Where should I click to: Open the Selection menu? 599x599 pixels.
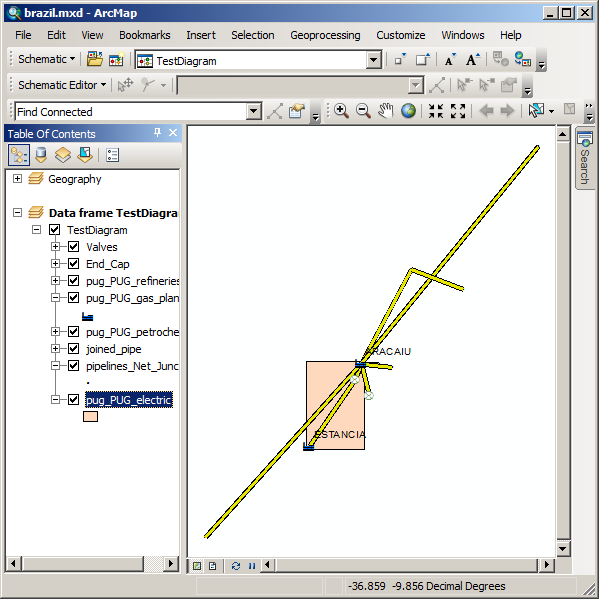tap(253, 35)
